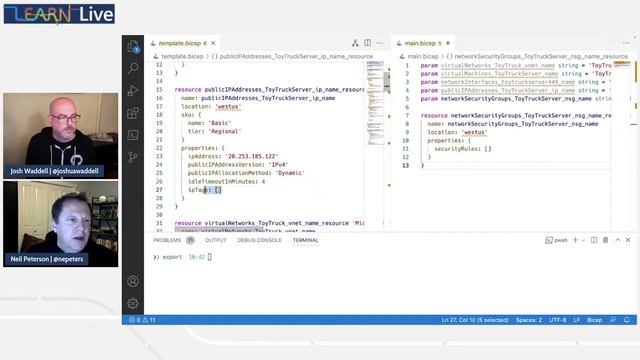Click the ipAddress value '20.253.185.122'
The width and height of the screenshot is (640, 360).
pos(251,156)
